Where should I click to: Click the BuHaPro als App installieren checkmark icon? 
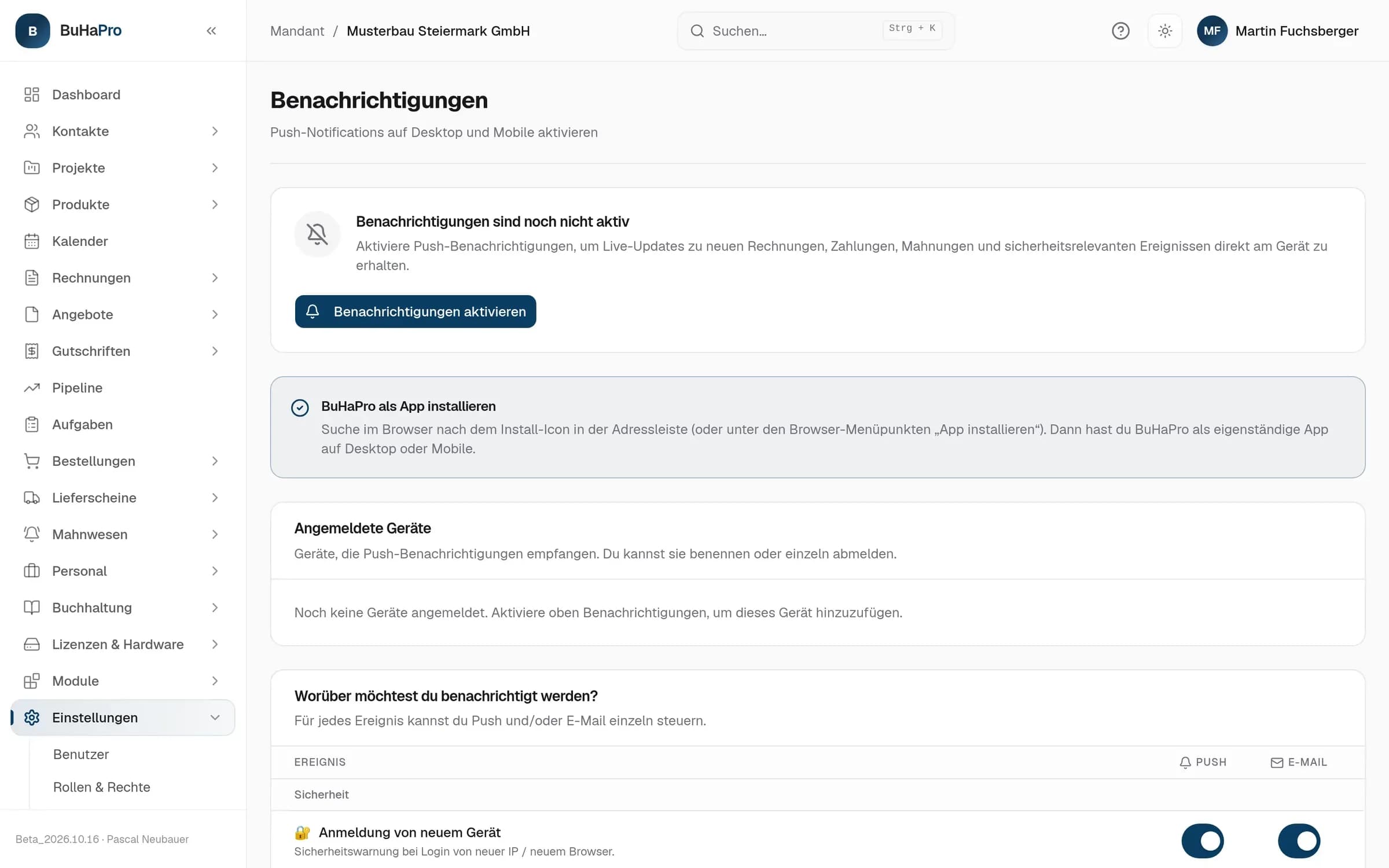point(300,407)
